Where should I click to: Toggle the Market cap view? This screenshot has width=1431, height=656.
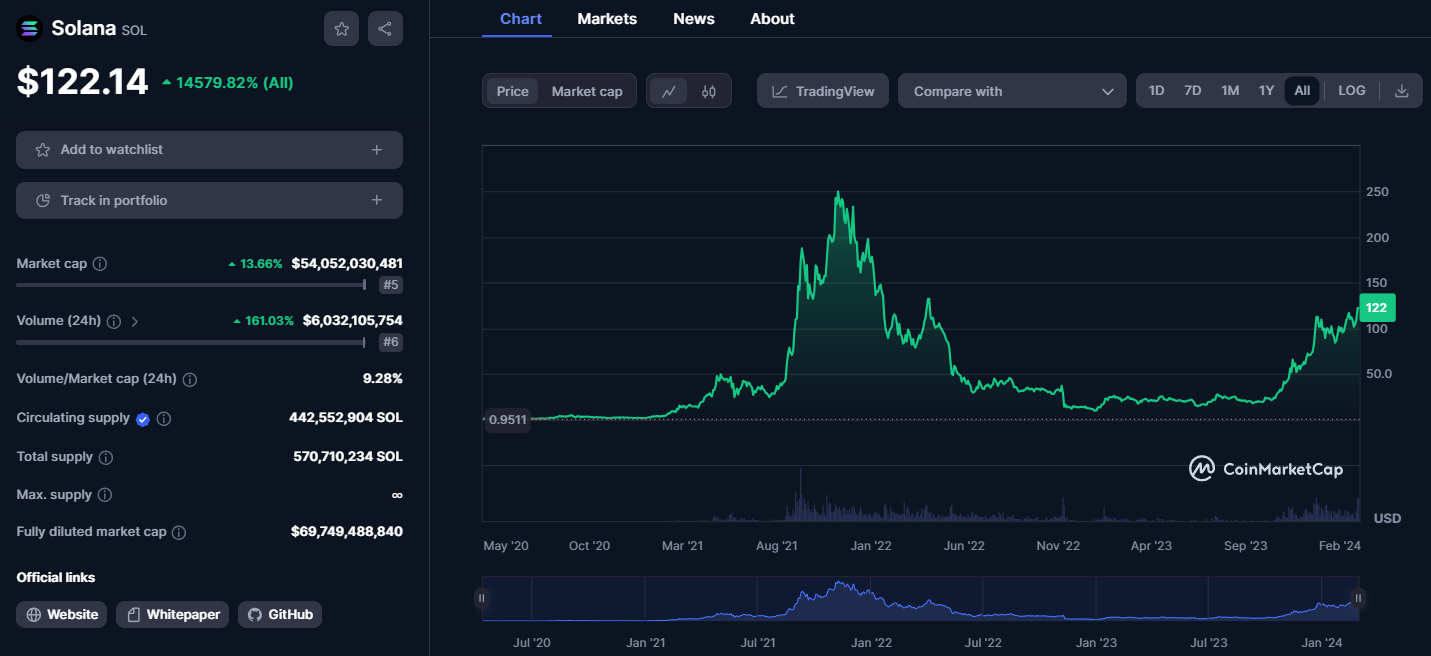pos(587,91)
